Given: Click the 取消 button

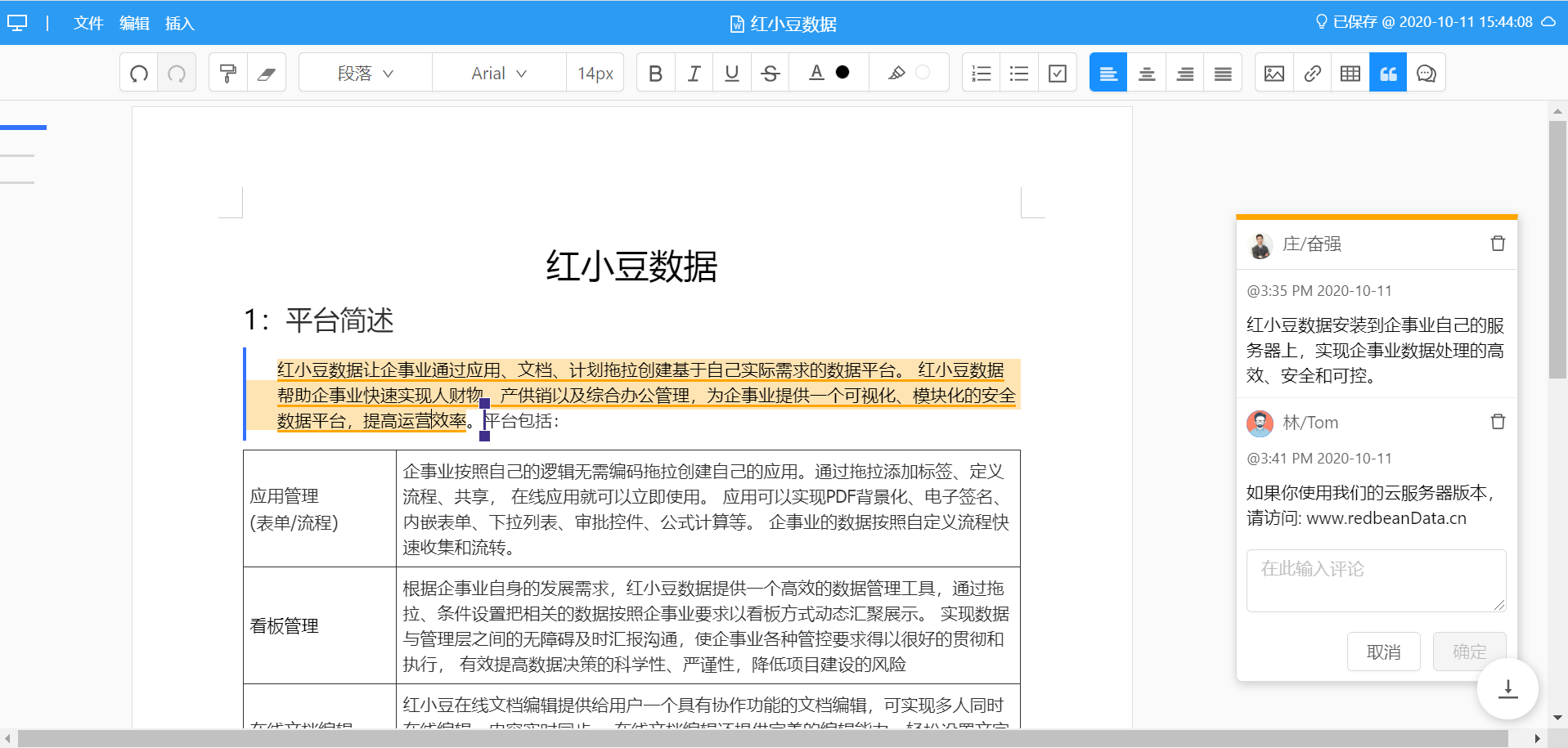Looking at the screenshot, I should (x=1384, y=652).
